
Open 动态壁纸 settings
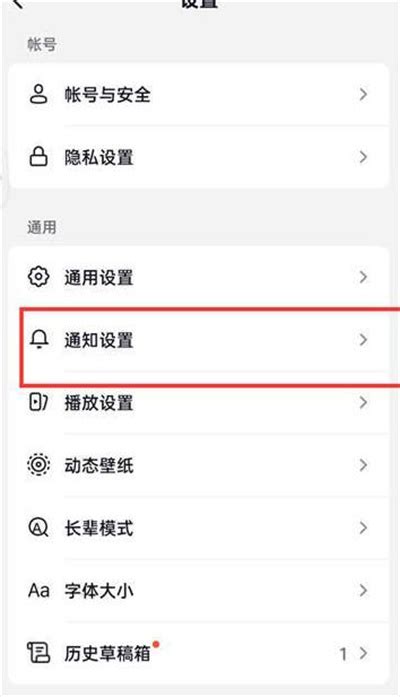click(x=199, y=465)
